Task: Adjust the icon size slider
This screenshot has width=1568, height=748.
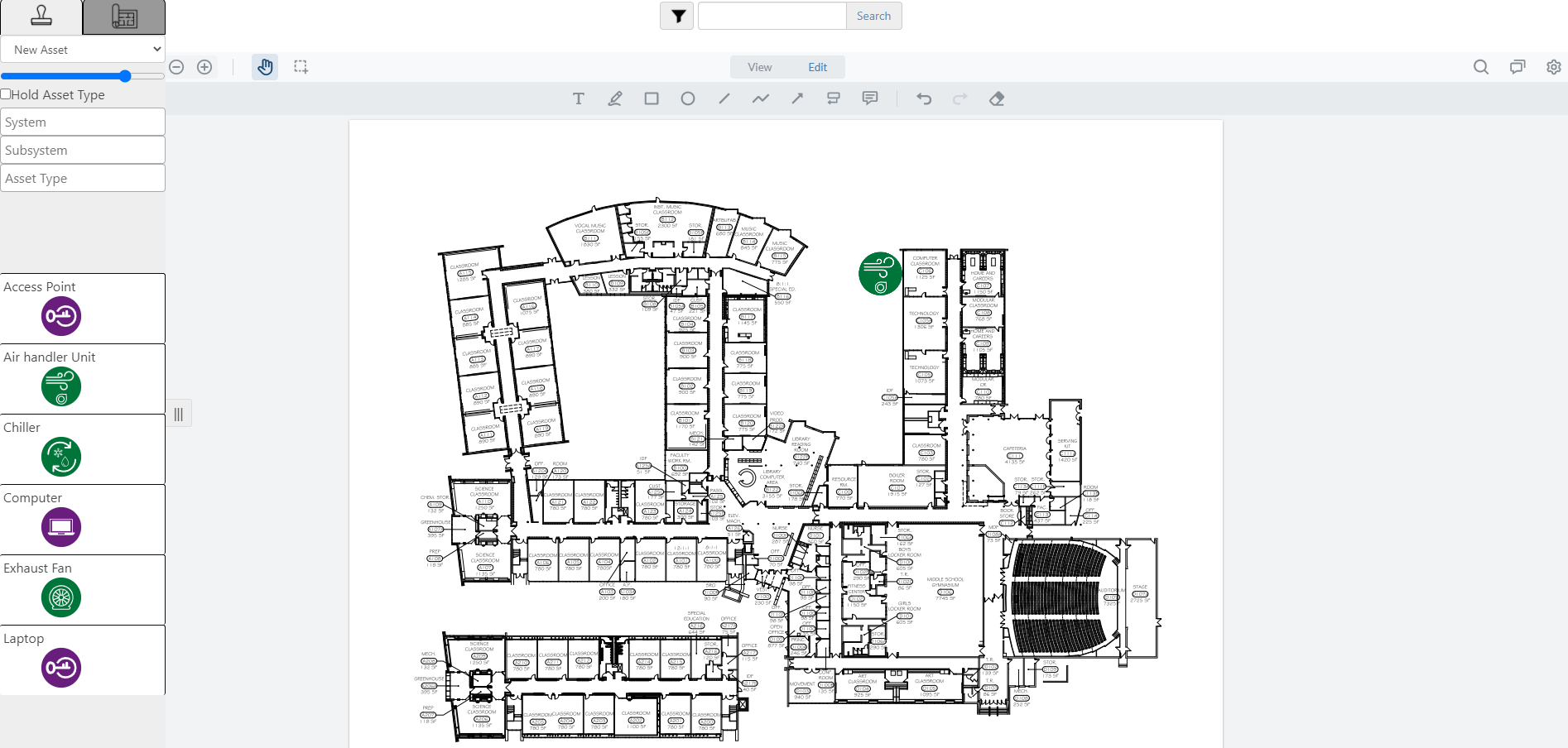Action: tap(124, 75)
